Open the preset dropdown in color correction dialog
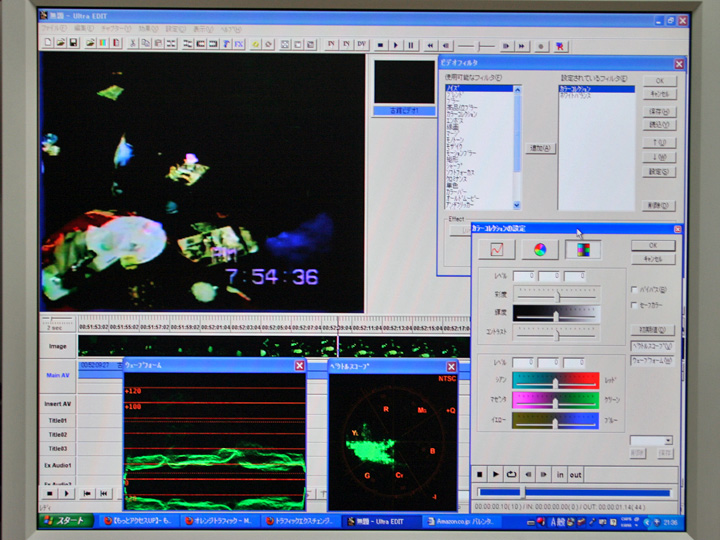720x540 pixels. 668,440
